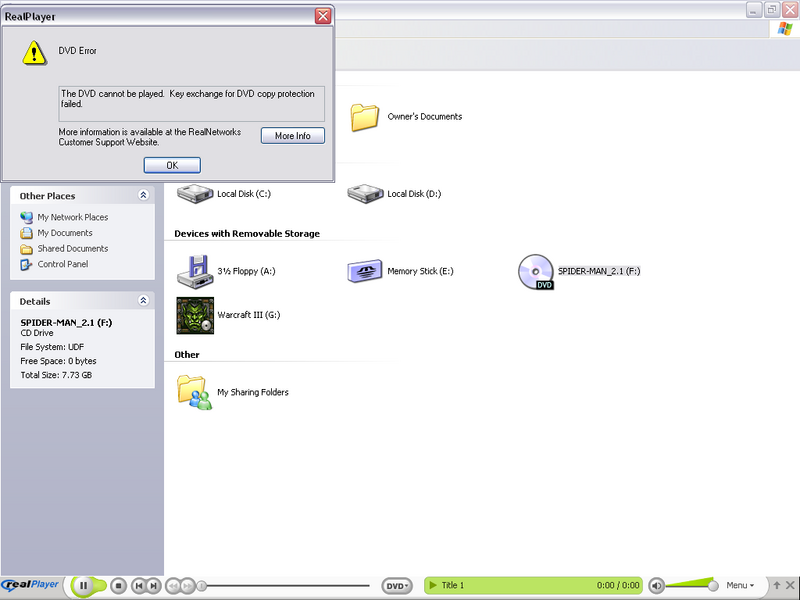Screen dimensions: 800x600
Task: Select Local Disk (D:) drive icon
Action: tap(365, 194)
